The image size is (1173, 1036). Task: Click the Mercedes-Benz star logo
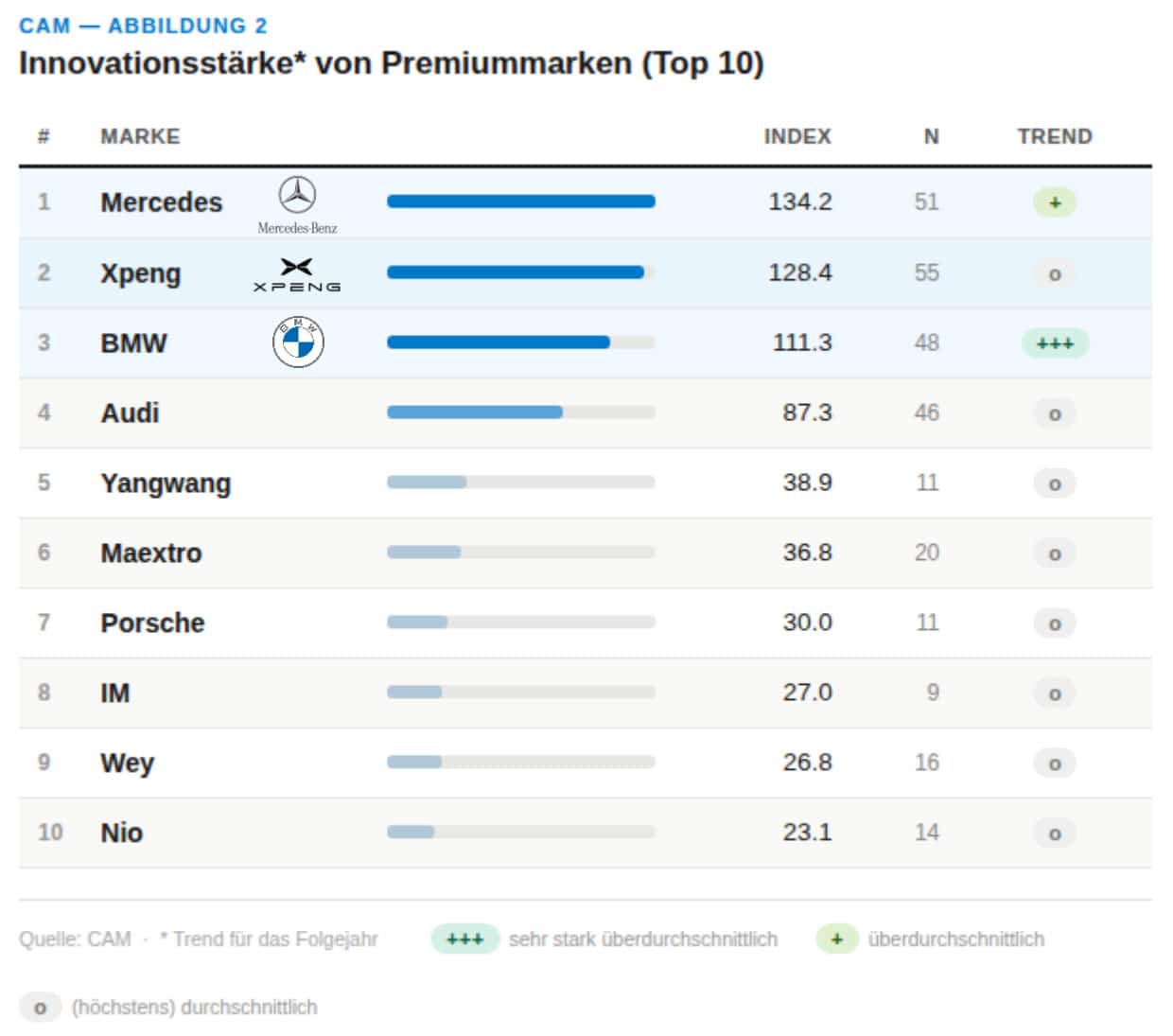point(297,195)
